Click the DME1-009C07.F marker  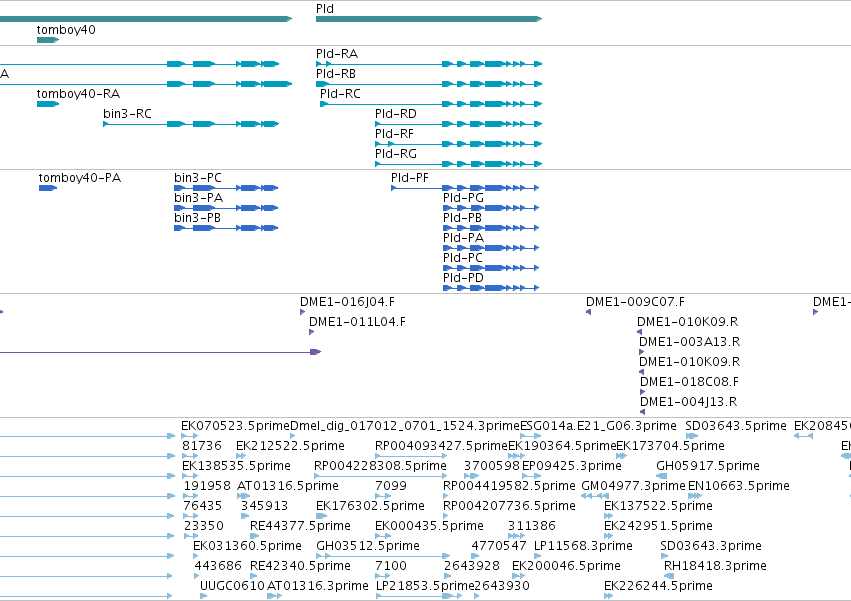588,312
